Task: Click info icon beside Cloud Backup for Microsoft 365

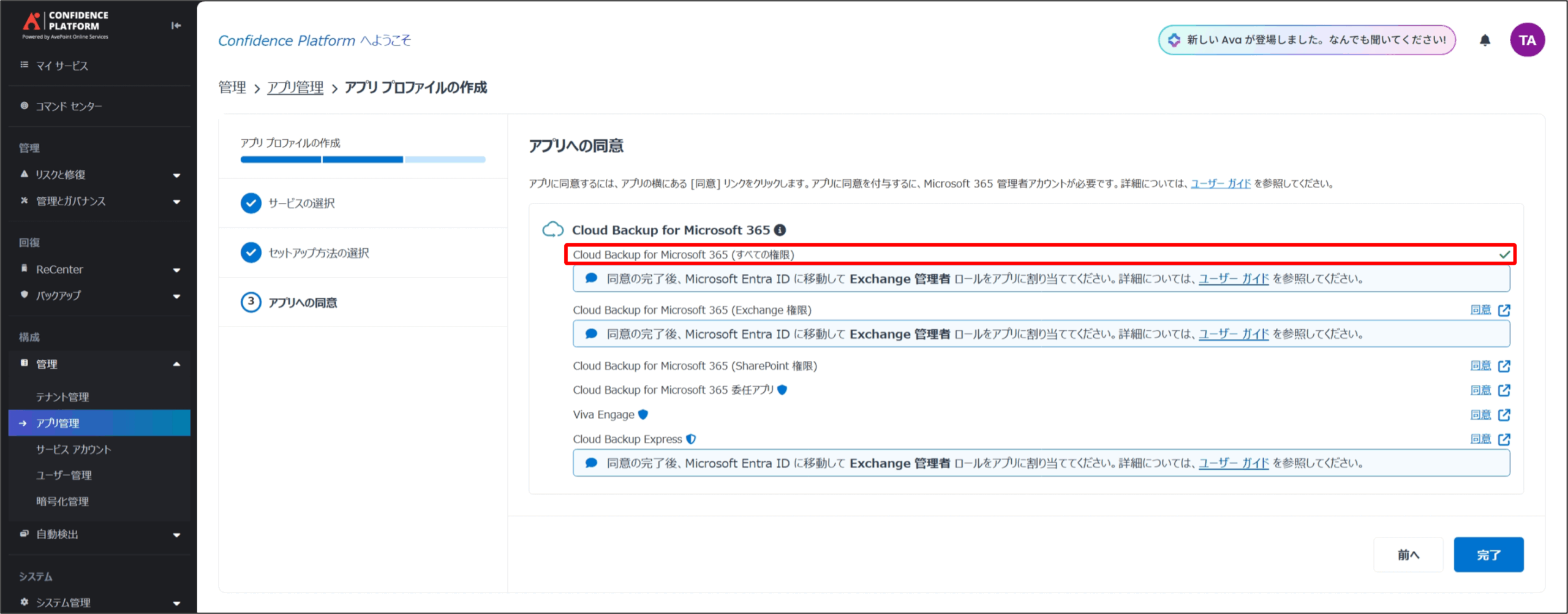Action: pyautogui.click(x=780, y=230)
